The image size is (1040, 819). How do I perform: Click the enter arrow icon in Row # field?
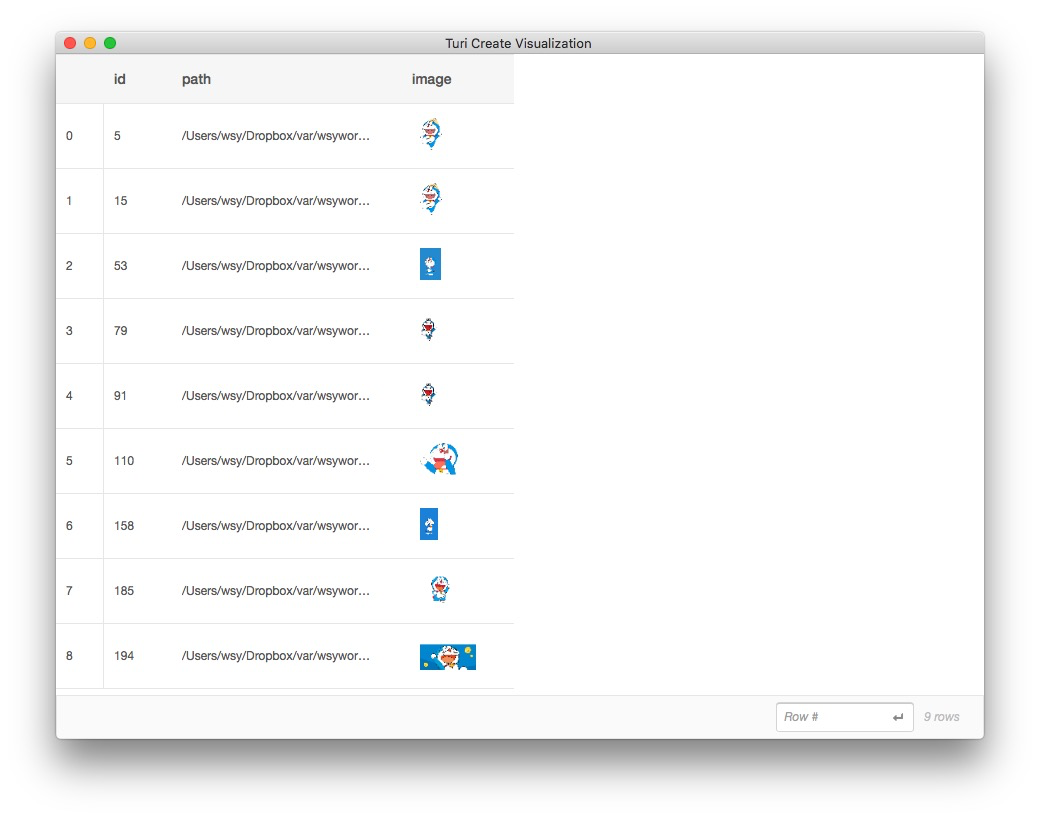[898, 717]
